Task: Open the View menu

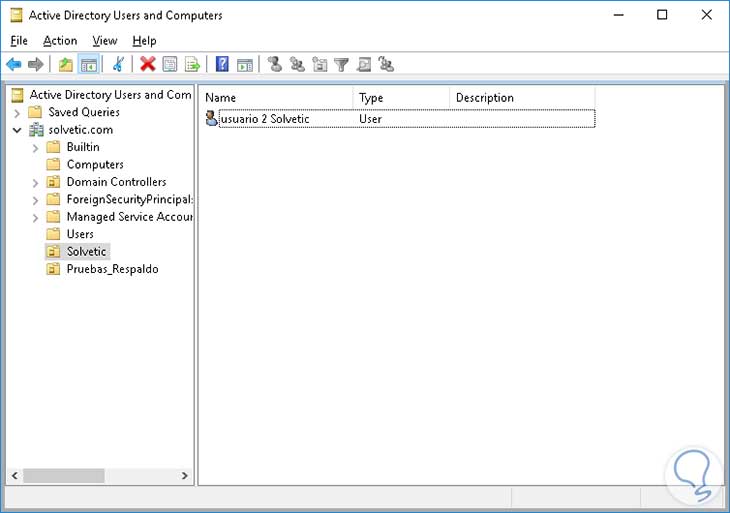Action: coord(105,41)
